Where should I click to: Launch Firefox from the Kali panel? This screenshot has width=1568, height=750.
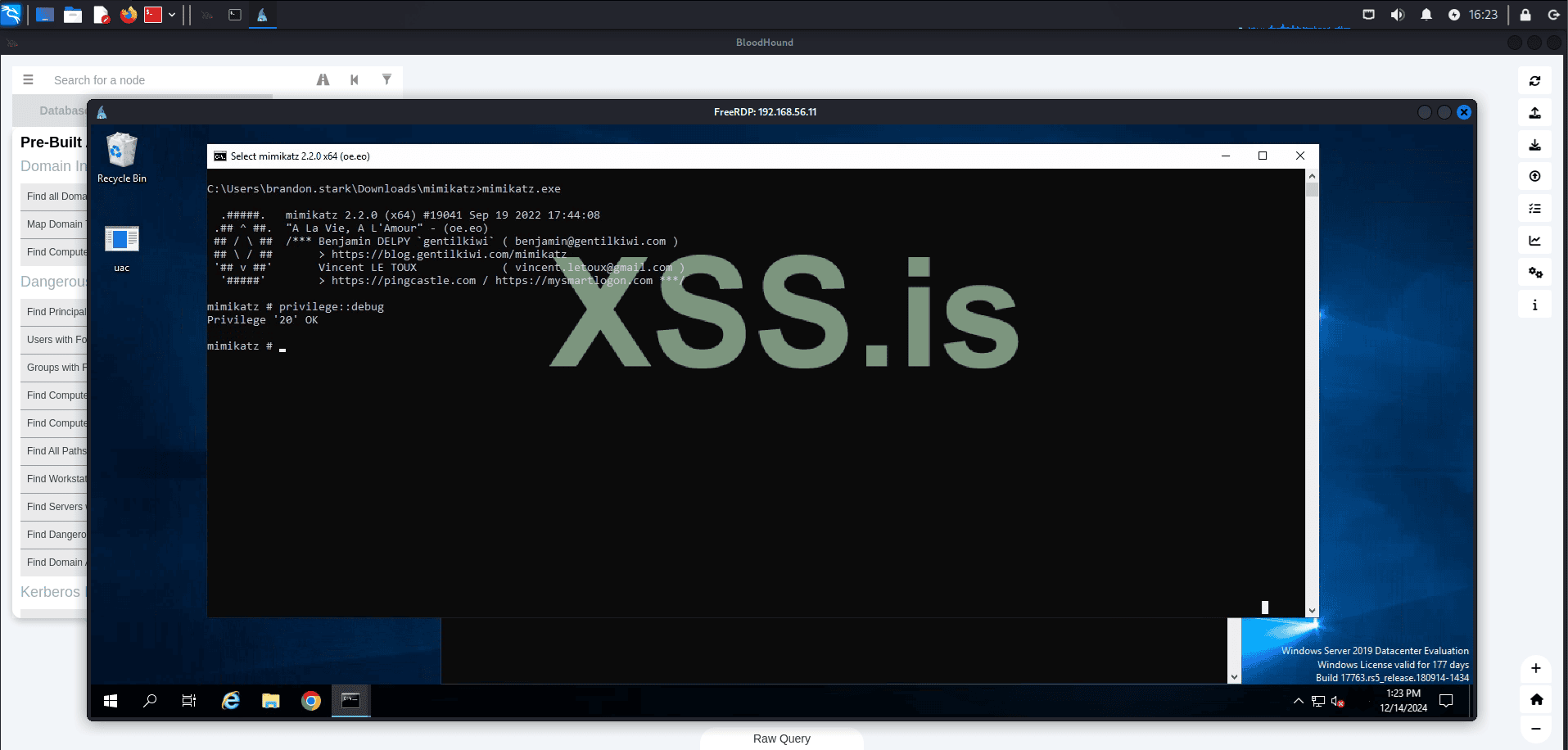point(129,15)
